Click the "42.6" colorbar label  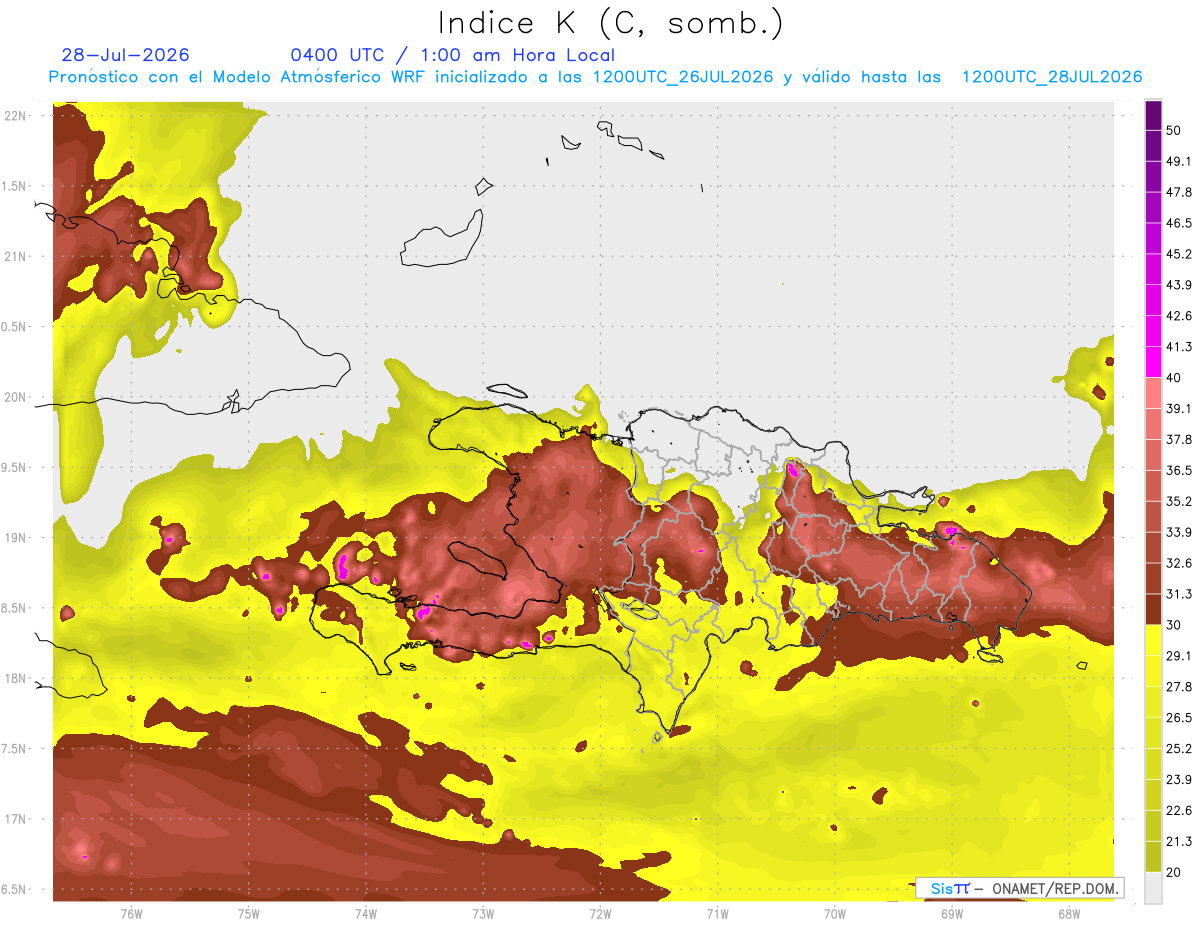tap(1178, 316)
